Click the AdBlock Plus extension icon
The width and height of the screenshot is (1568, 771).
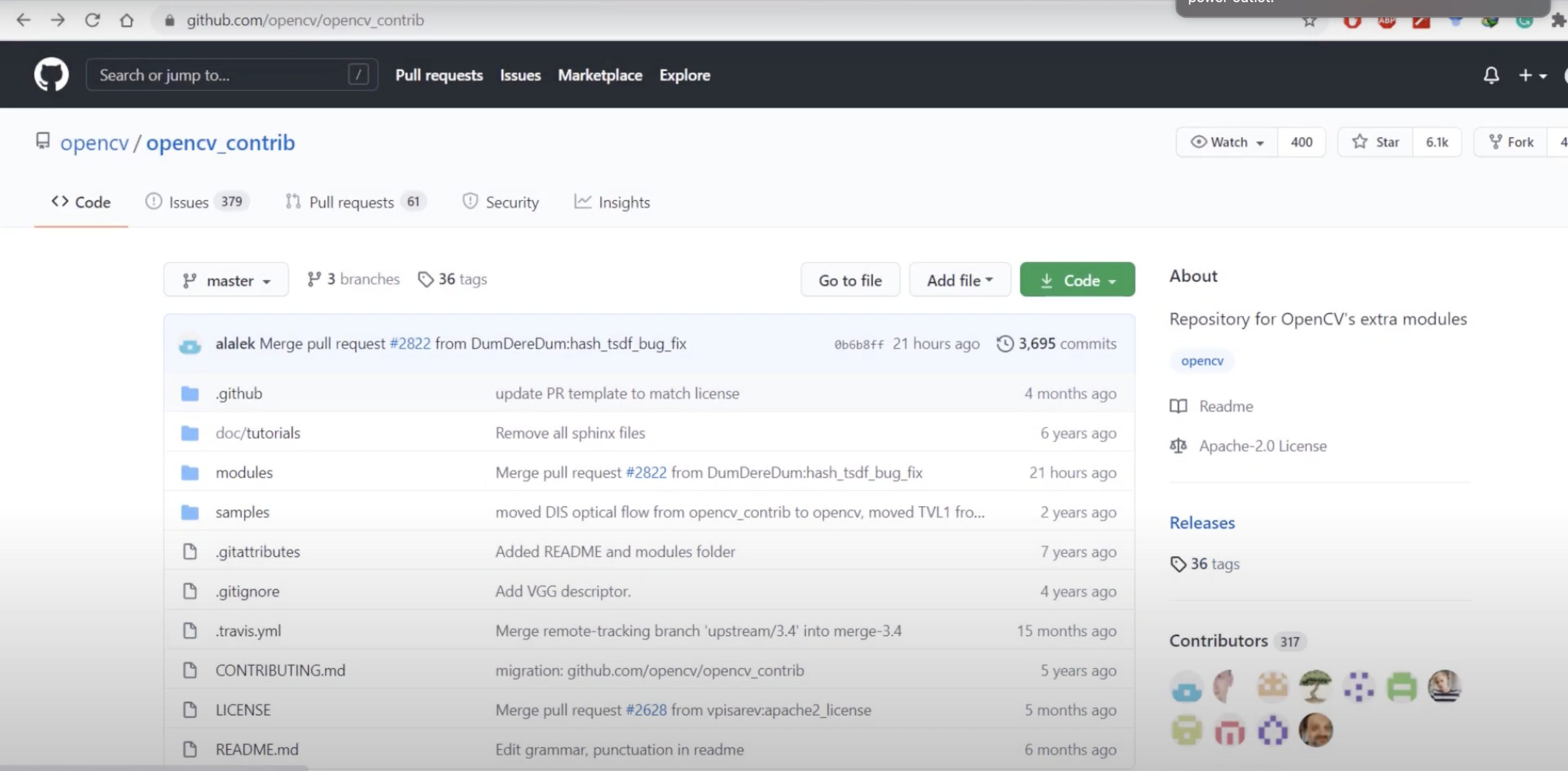[x=1387, y=21]
